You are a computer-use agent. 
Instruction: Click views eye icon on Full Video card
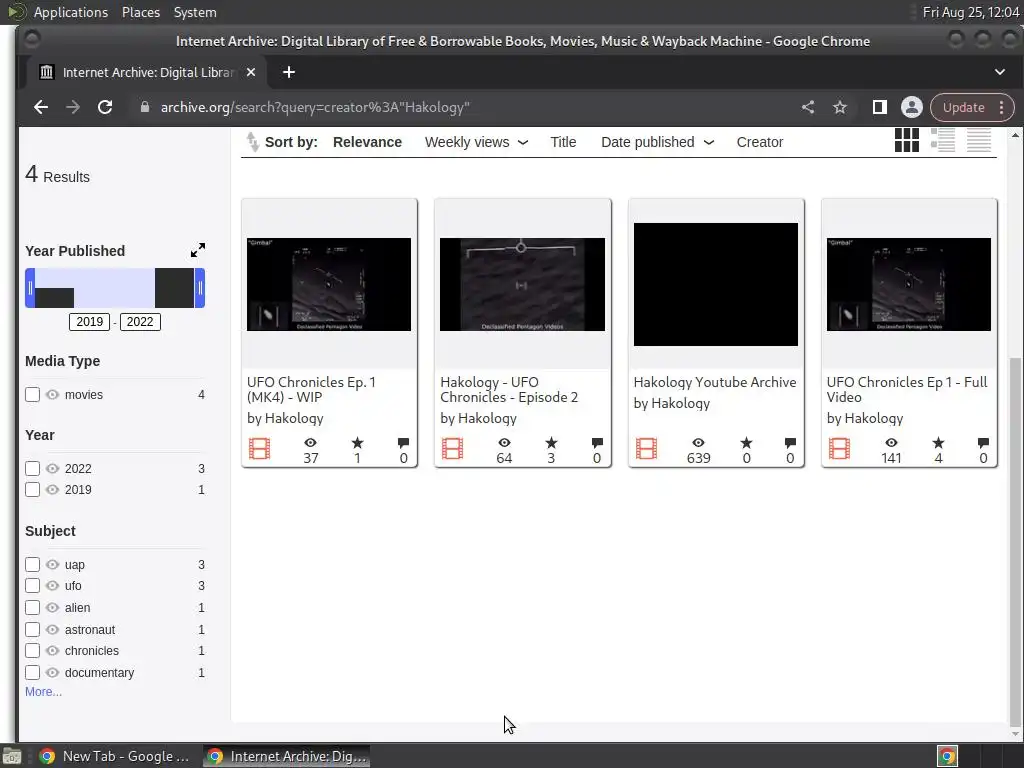tap(891, 443)
